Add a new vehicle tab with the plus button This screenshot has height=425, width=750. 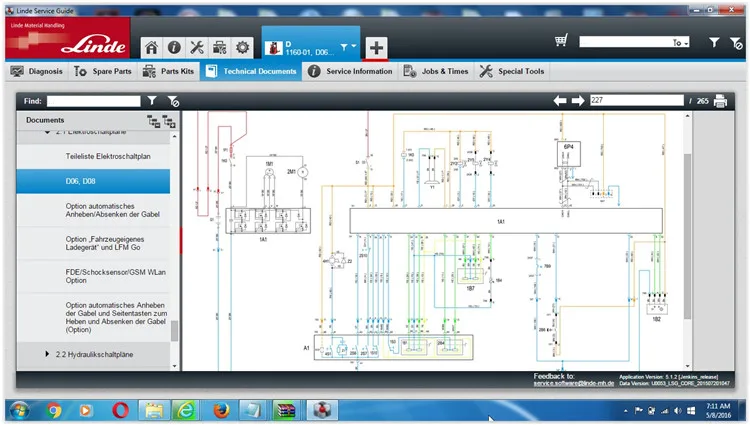(376, 48)
